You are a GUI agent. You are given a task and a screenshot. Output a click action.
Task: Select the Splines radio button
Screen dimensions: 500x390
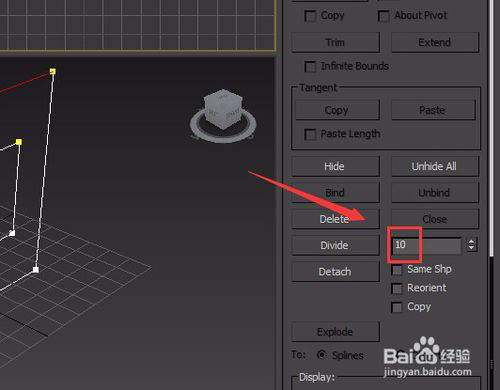321,355
